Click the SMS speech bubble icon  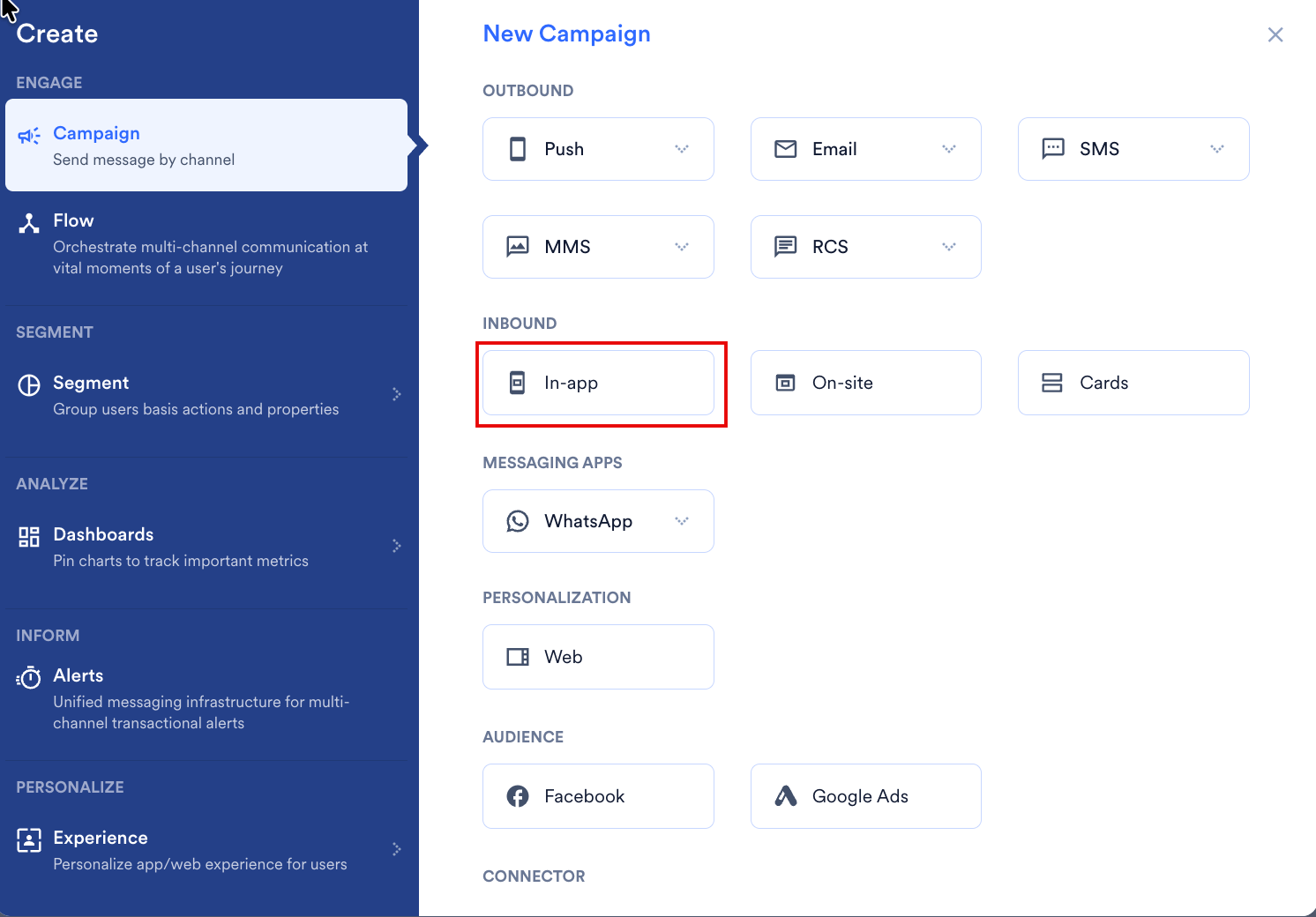click(x=1053, y=149)
